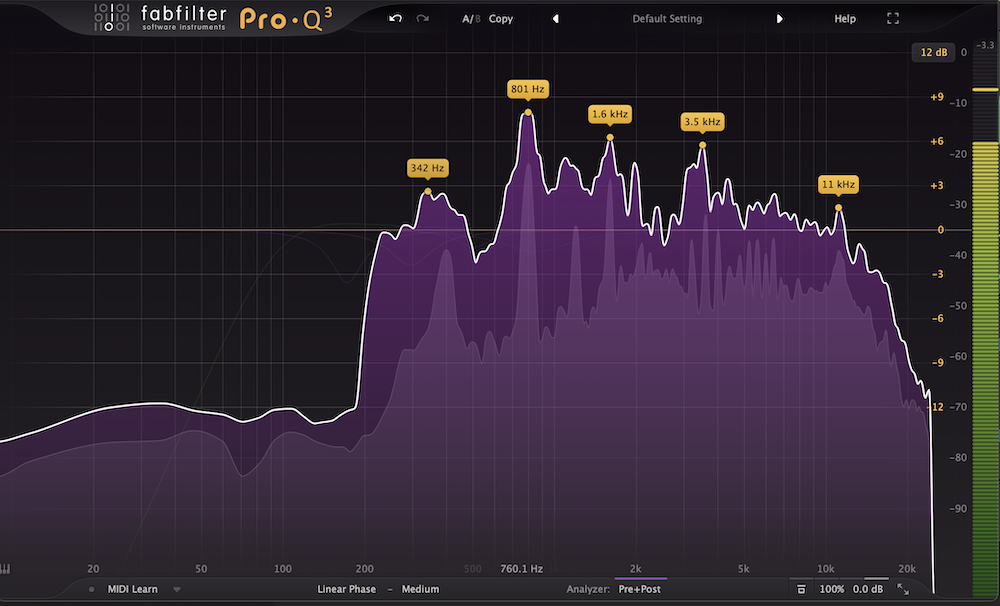This screenshot has height=606, width=1000.
Task: Expand the MIDI Learn dropdown arrow
Action: point(177,589)
